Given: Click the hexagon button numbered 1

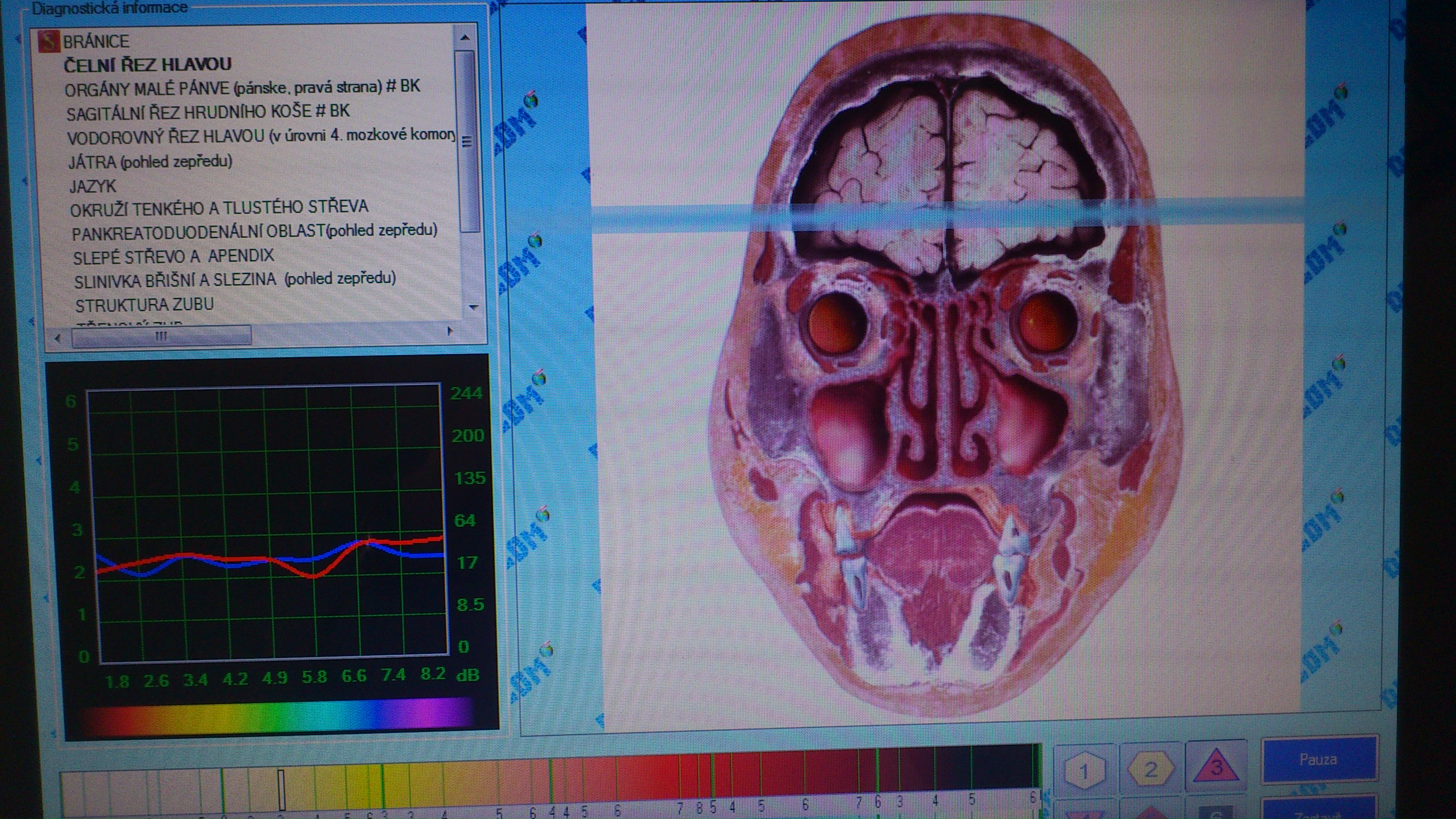Looking at the screenshot, I should click(x=1084, y=771).
